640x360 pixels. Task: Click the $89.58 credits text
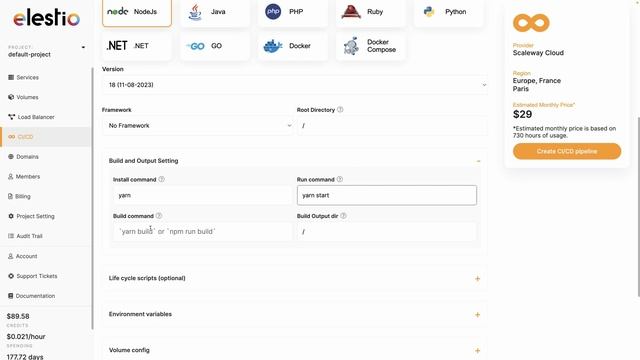click(18, 316)
